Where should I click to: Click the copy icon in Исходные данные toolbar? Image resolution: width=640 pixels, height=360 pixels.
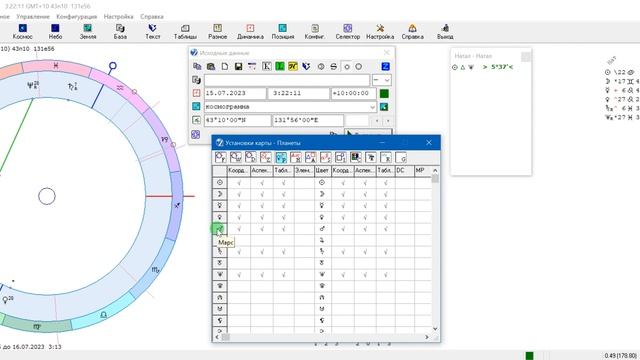pos(197,67)
